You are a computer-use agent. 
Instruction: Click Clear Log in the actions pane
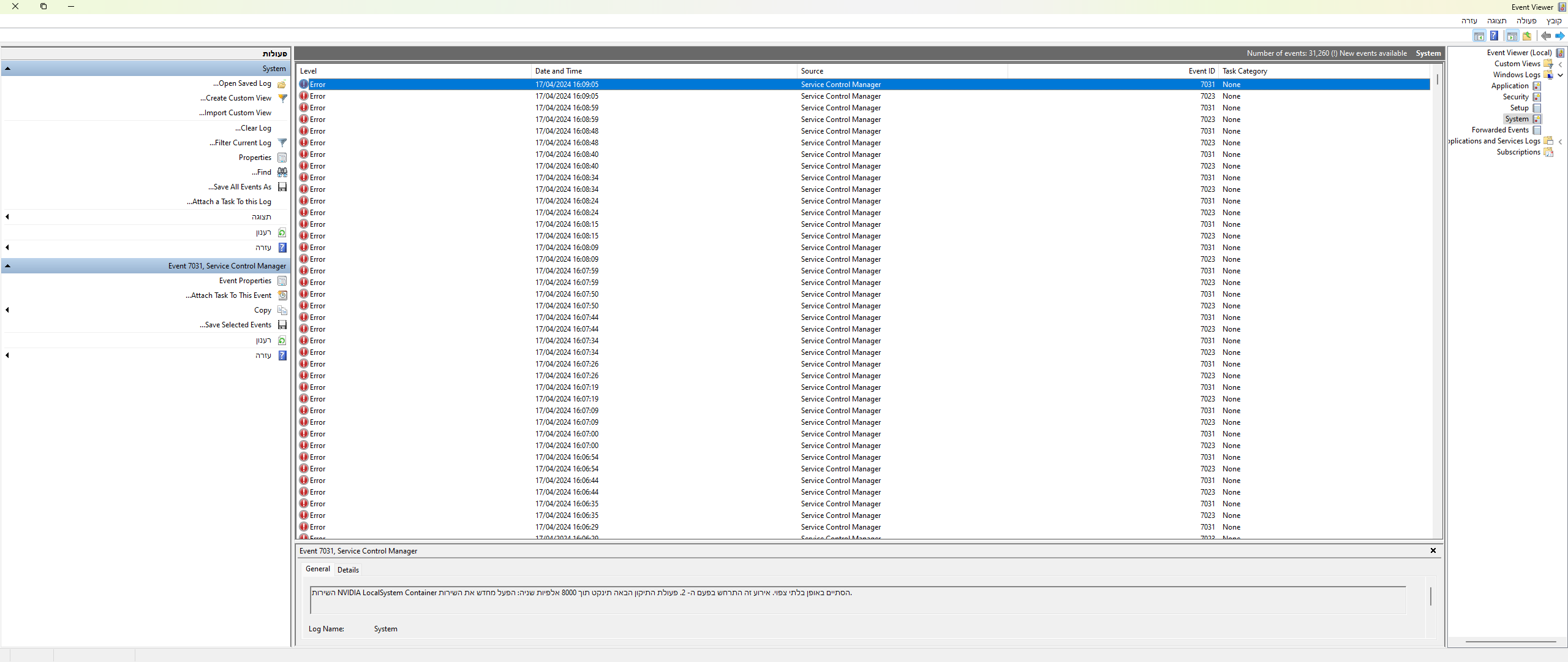(x=253, y=128)
